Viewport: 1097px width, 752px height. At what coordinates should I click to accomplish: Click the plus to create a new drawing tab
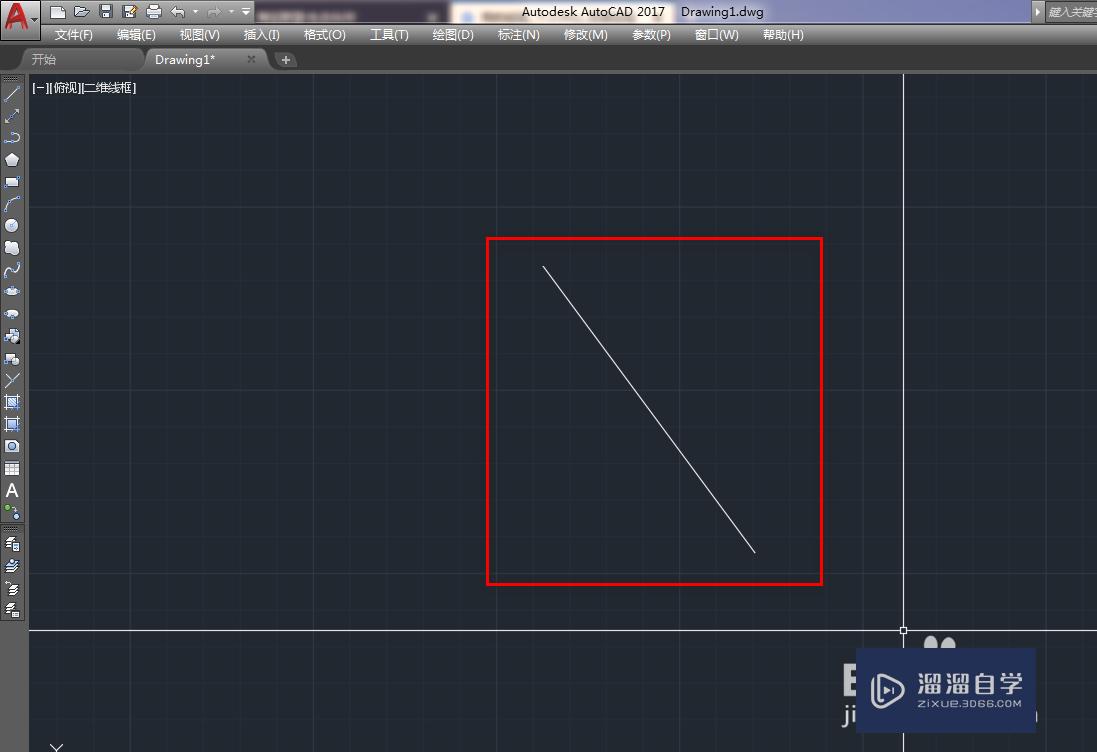tap(286, 59)
